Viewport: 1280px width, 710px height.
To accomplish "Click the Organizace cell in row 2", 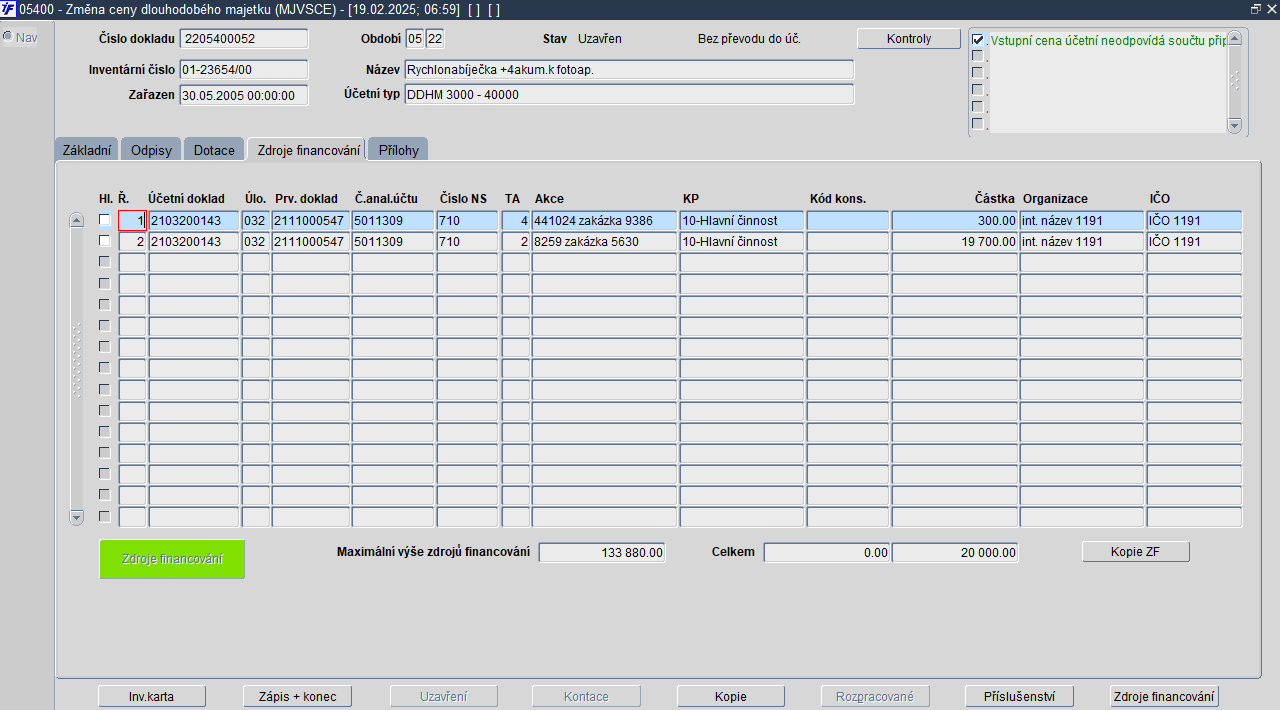I will click(1081, 242).
